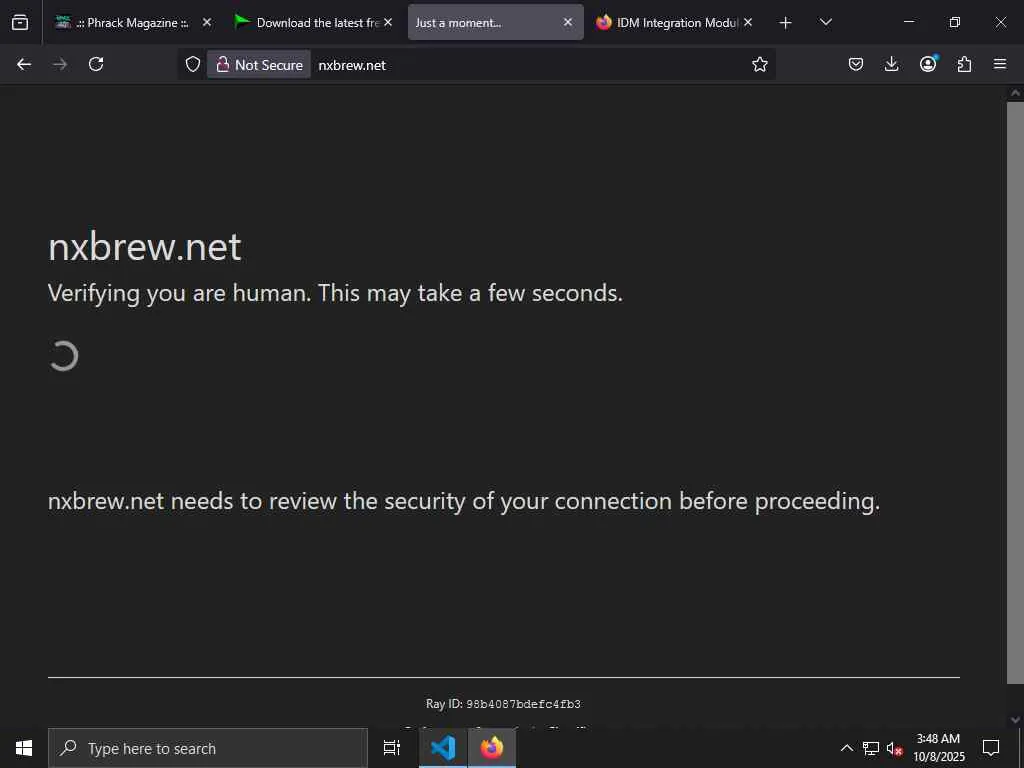The width and height of the screenshot is (1024, 768).
Task: Switch to IDM Integration Module tab
Action: 675,22
